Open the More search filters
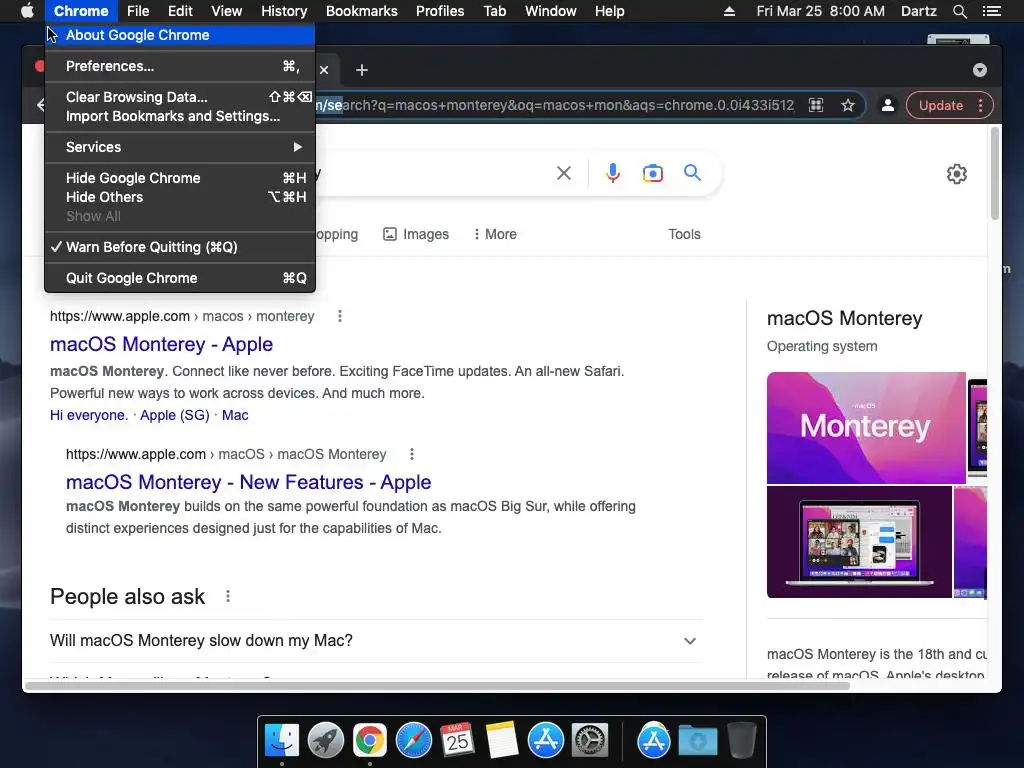Viewport: 1024px width, 768px height. [x=495, y=234]
